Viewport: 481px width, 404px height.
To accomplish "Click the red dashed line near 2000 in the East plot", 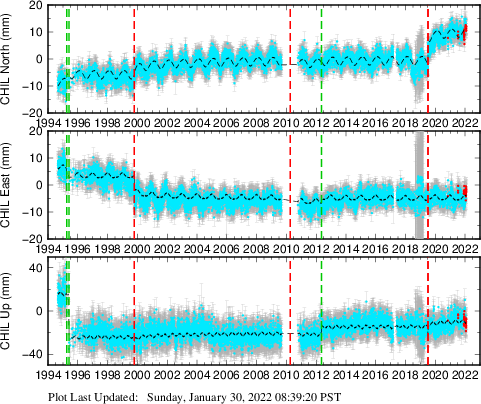I will [134, 187].
